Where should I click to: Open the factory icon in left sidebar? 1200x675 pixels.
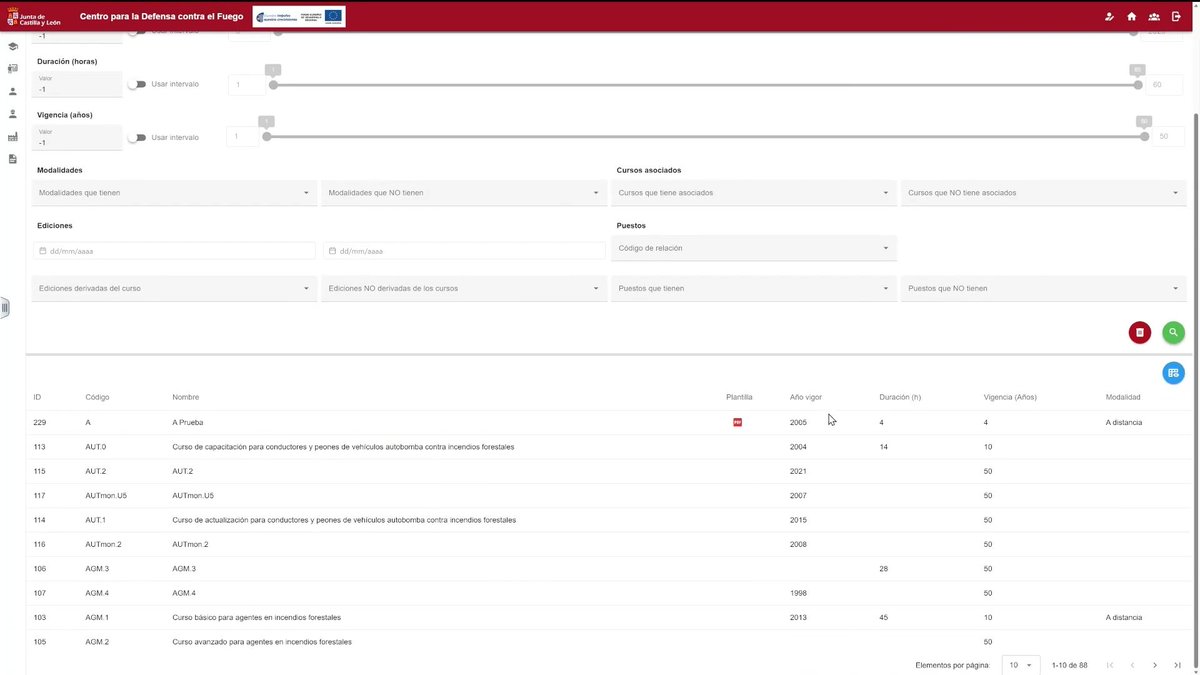(x=13, y=137)
